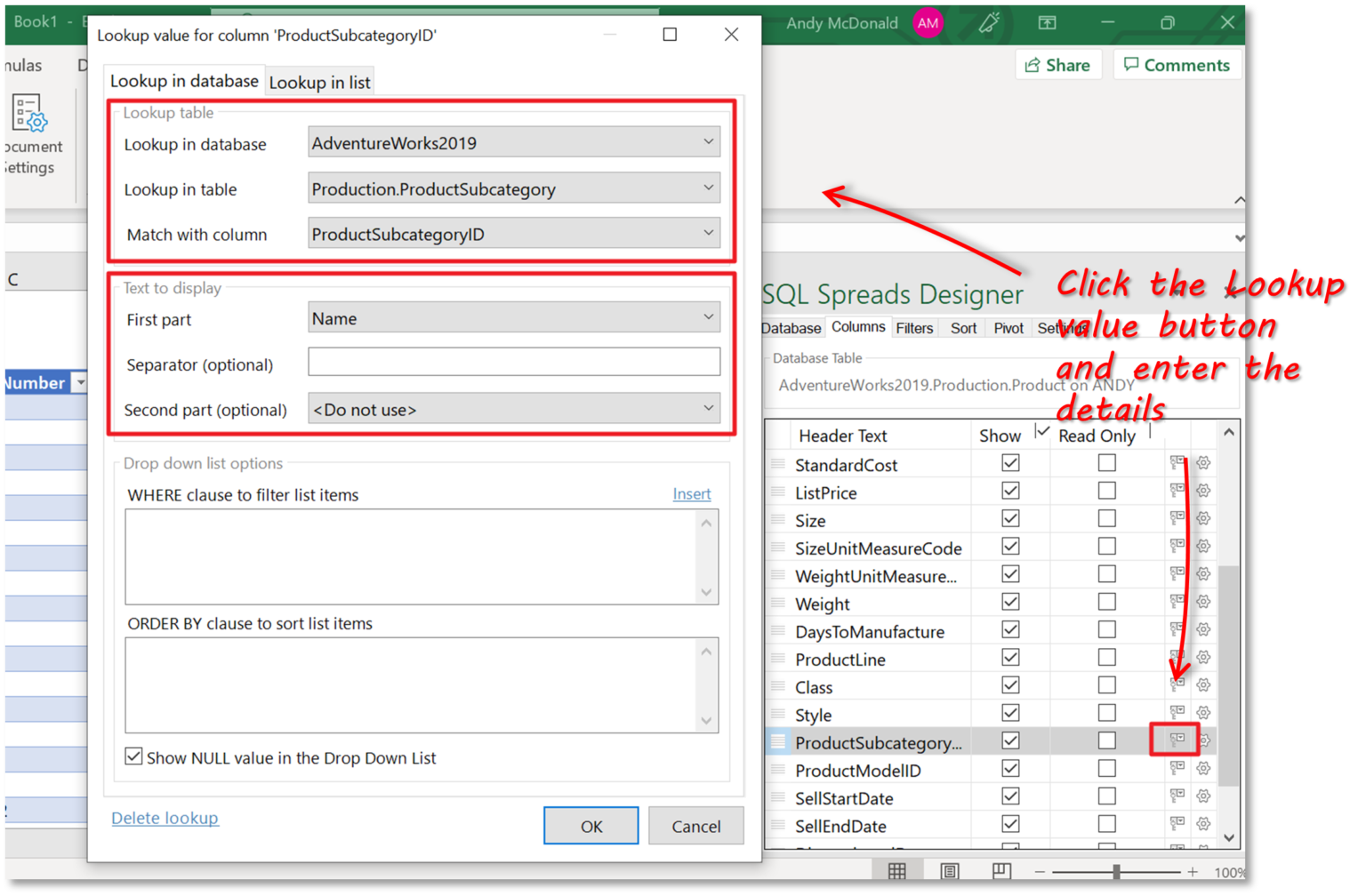Select the Filters tab in SQL Spreads Designer
Screen dimensions: 1366x896
[914, 327]
